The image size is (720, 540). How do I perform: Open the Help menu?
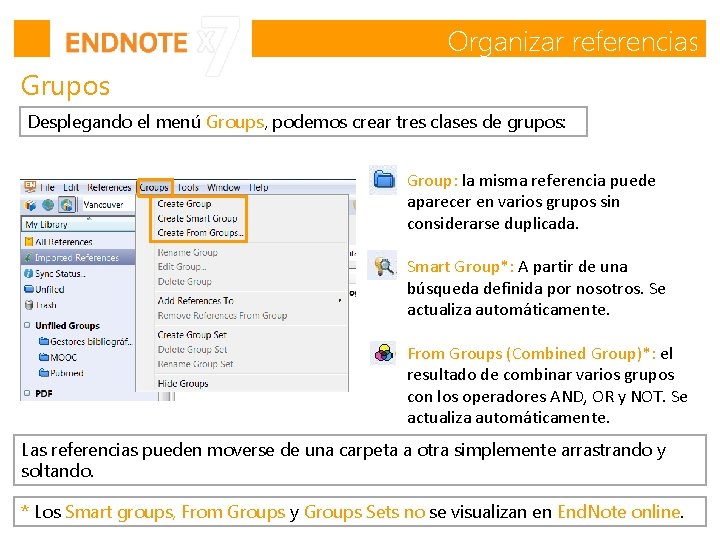pos(259,187)
